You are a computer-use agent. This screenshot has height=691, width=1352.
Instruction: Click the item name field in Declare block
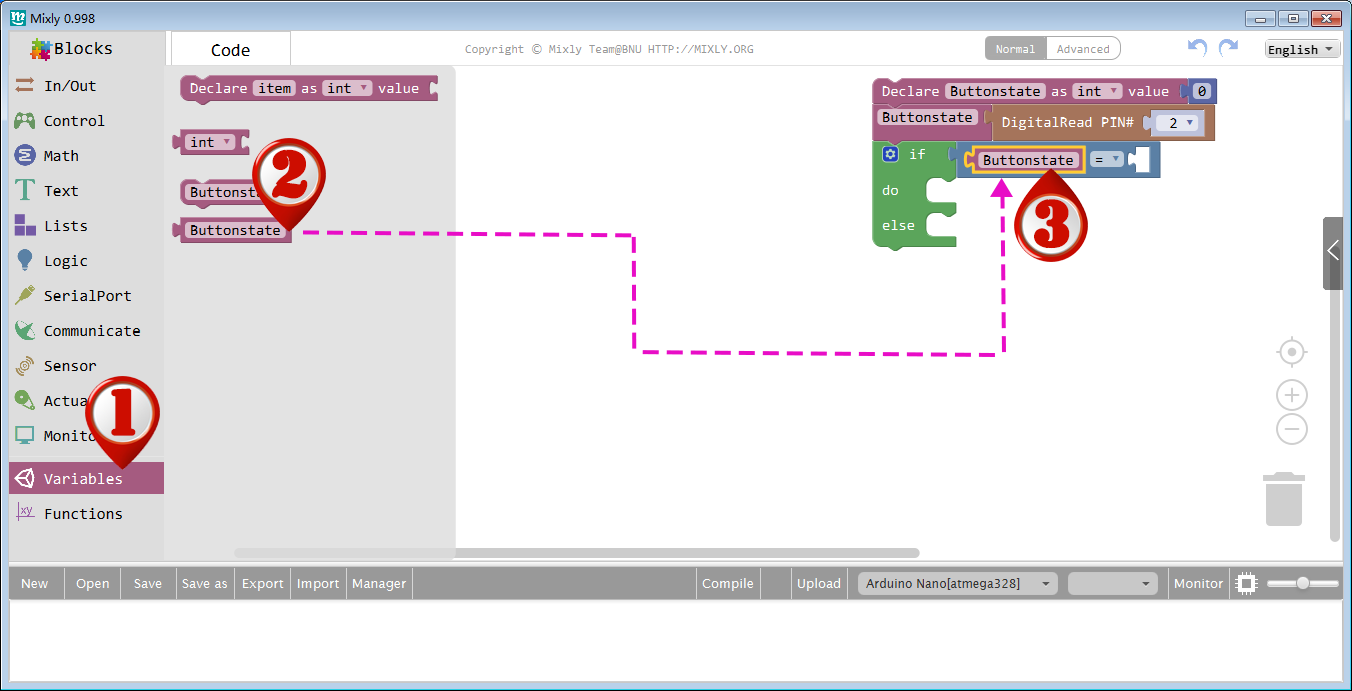pos(274,88)
